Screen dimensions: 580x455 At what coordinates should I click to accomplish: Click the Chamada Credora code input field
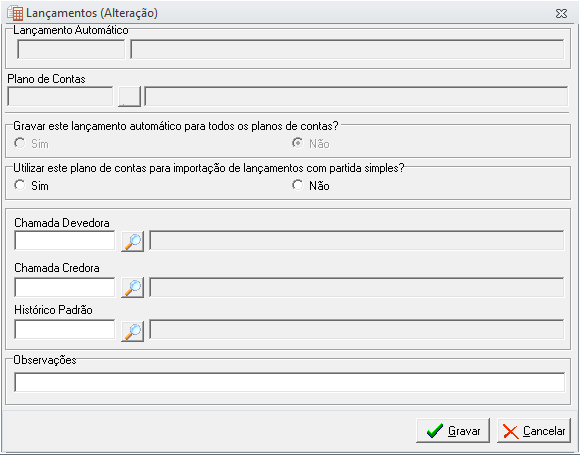point(65,287)
